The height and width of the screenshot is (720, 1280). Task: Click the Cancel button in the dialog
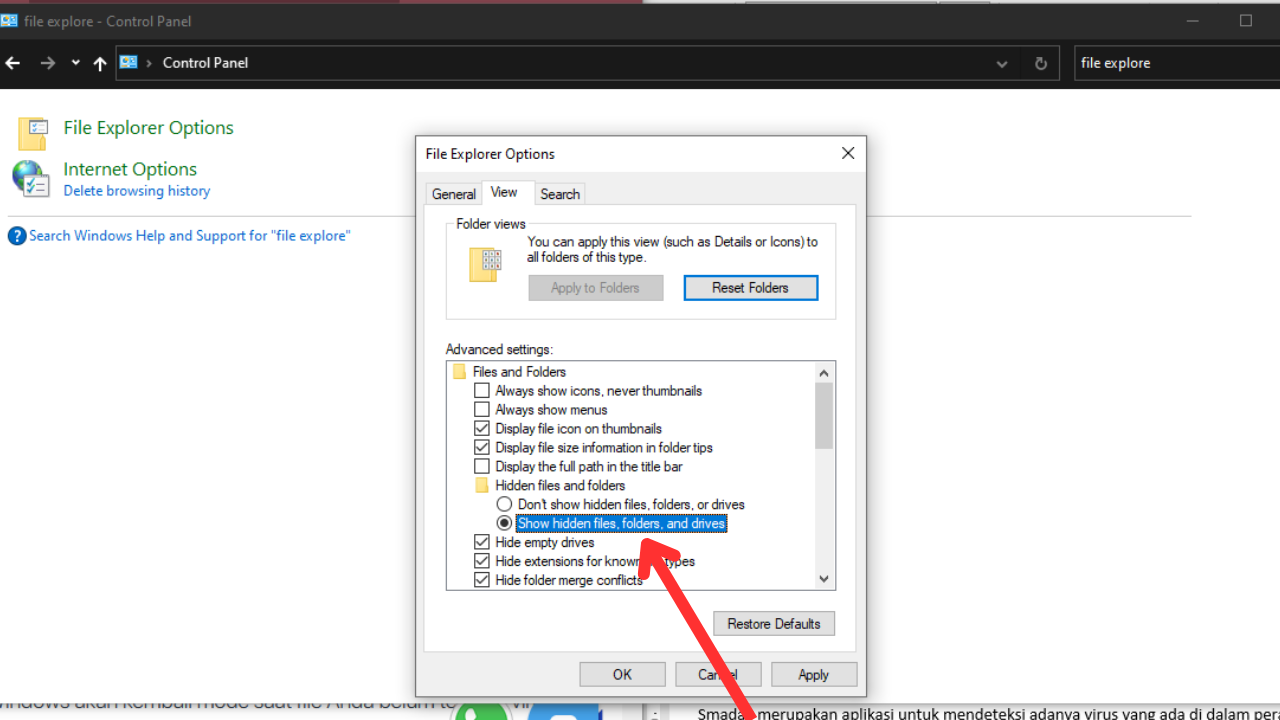pos(718,675)
